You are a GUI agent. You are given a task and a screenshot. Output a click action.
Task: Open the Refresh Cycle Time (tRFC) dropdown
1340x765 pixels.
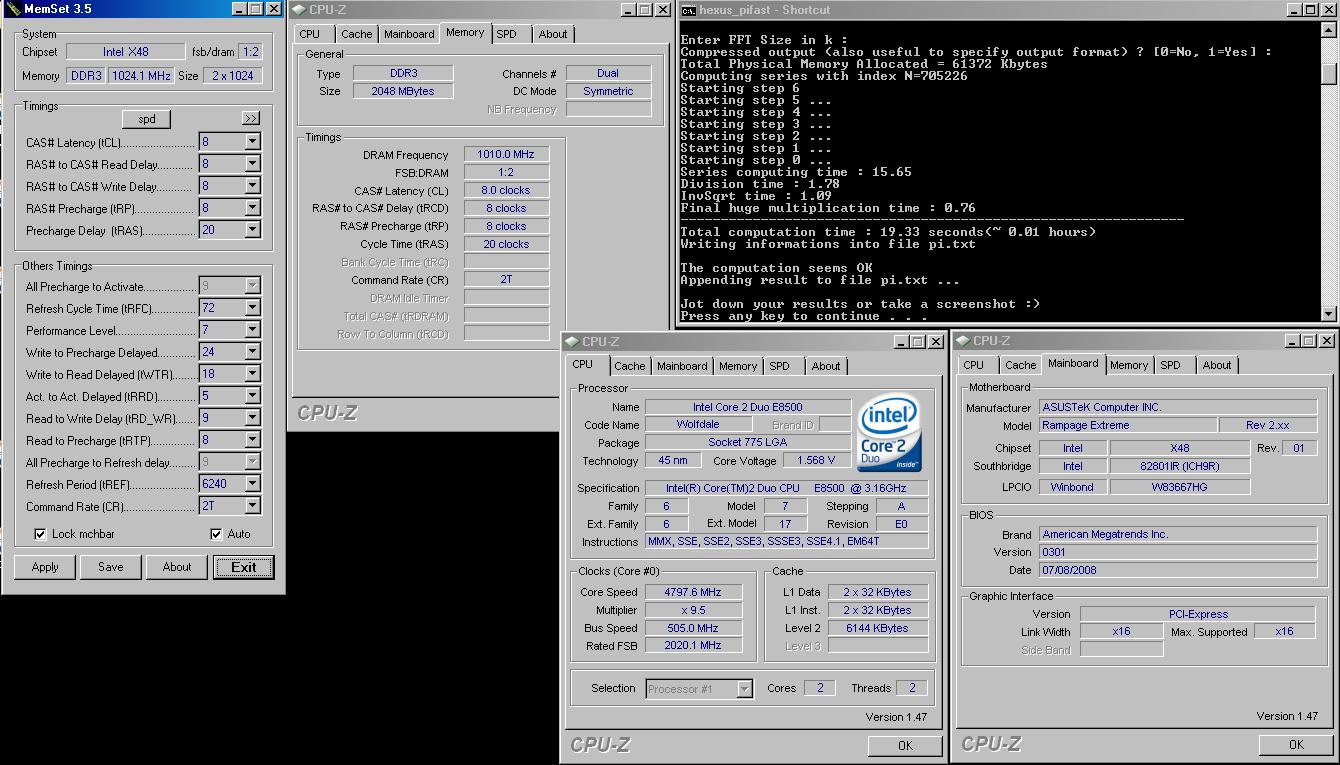(x=252, y=308)
